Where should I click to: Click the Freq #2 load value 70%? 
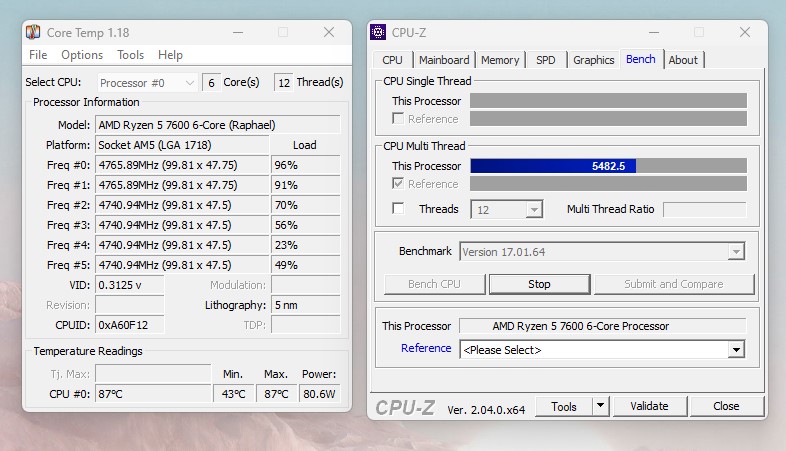[x=306, y=205]
